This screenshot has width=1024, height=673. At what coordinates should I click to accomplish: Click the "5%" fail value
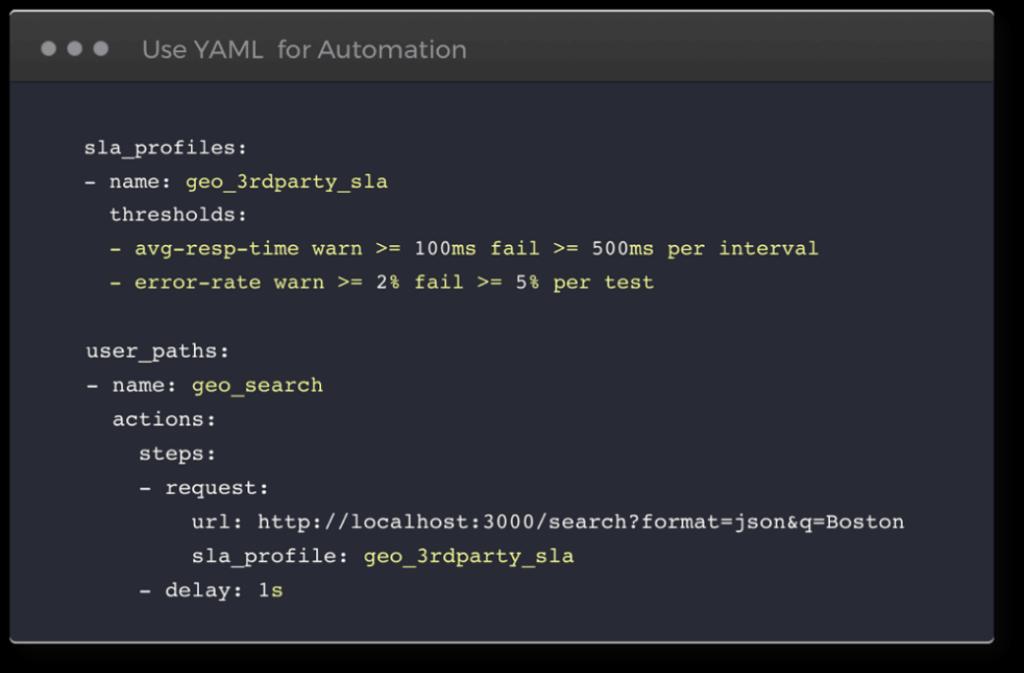point(525,282)
